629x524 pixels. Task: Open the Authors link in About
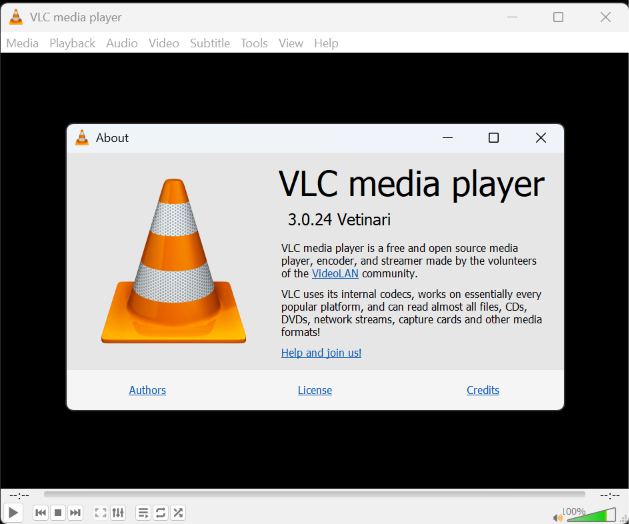(147, 390)
